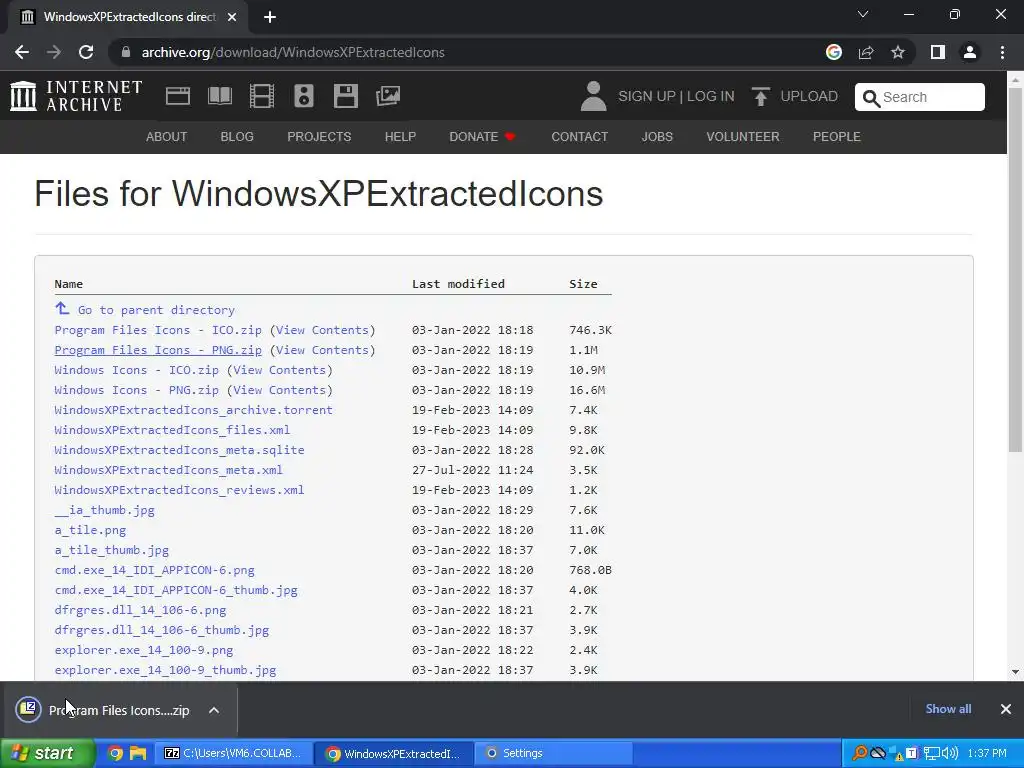Open the __ia_thumb.jpg file
This screenshot has width=1024, height=768.
pos(104,510)
